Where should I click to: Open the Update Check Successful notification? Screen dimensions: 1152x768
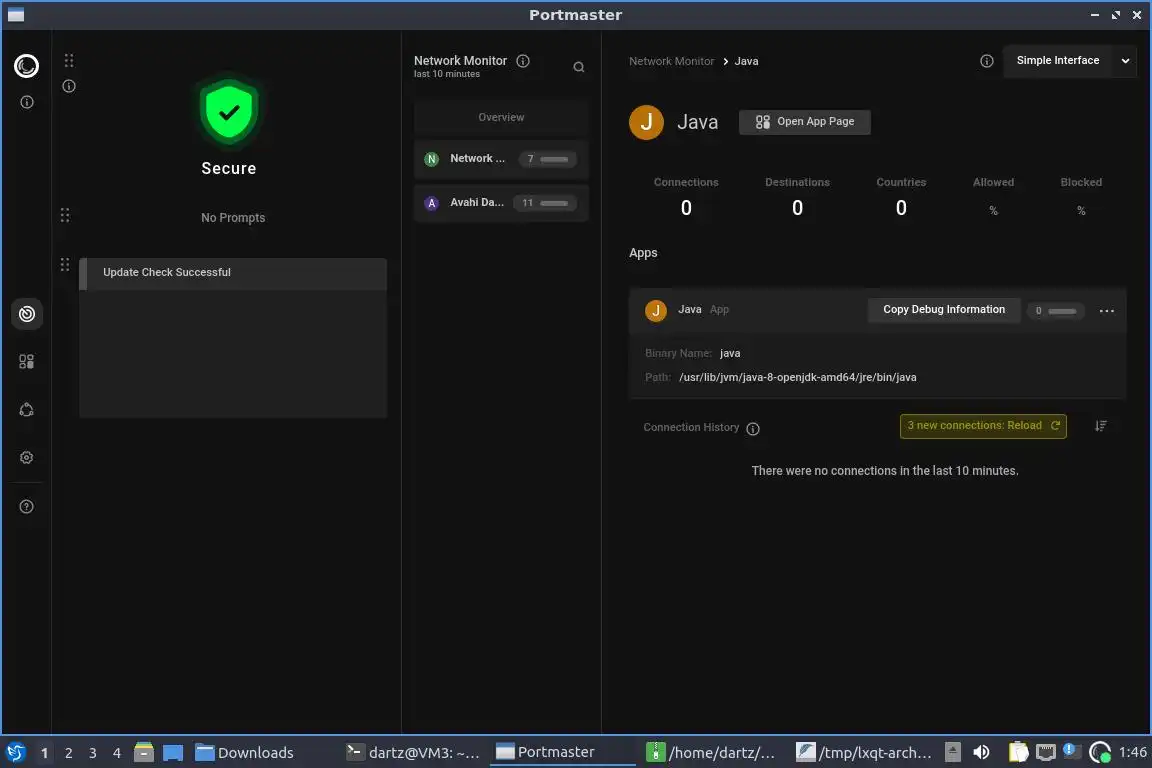[x=233, y=273]
